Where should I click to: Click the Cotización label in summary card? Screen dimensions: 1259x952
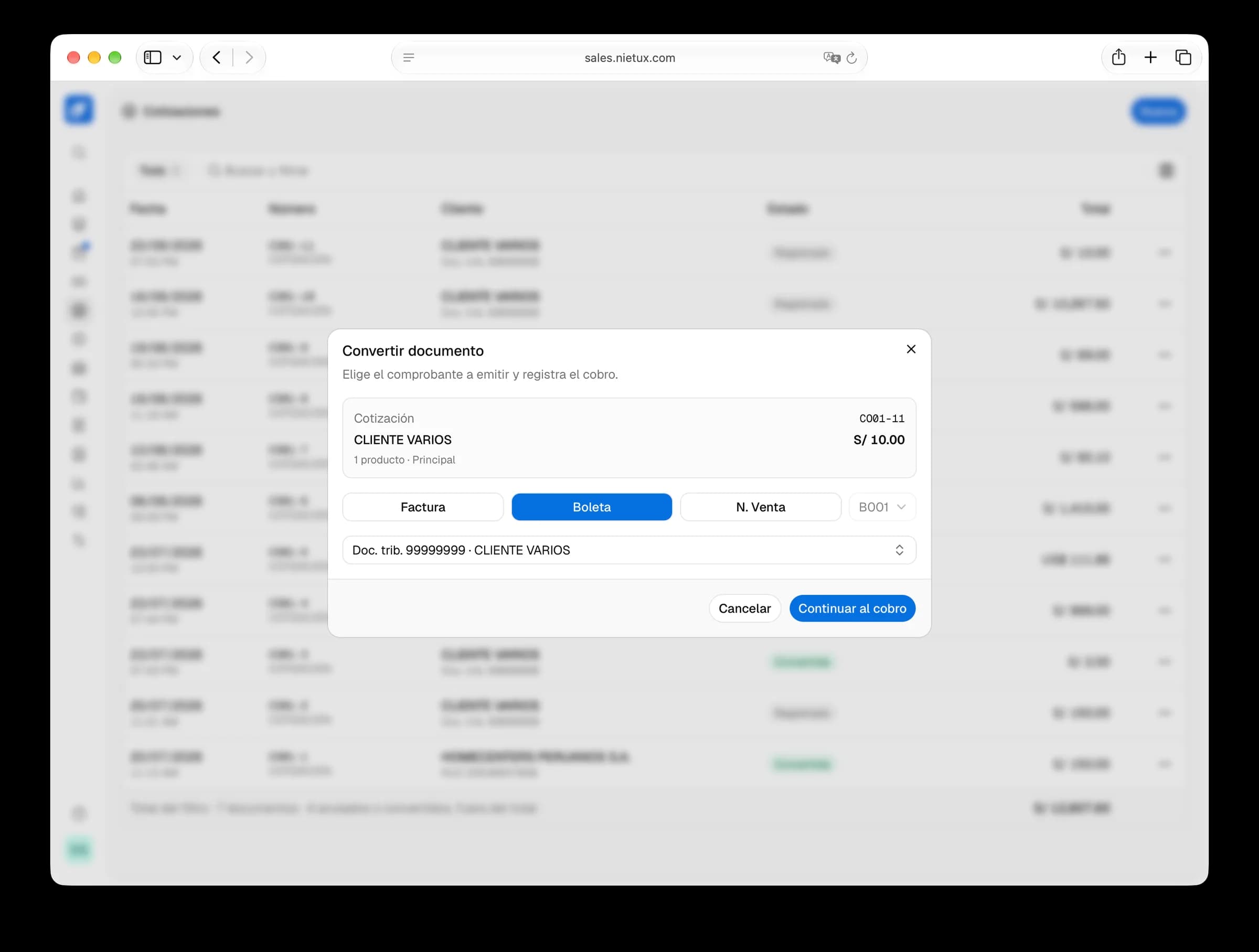(383, 419)
